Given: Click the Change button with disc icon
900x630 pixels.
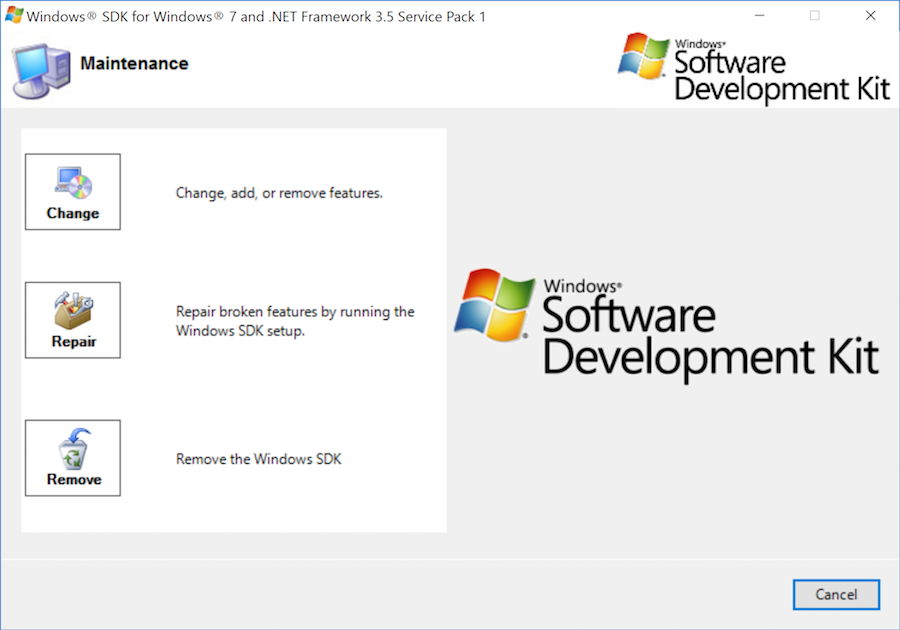Looking at the screenshot, I should coord(73,192).
